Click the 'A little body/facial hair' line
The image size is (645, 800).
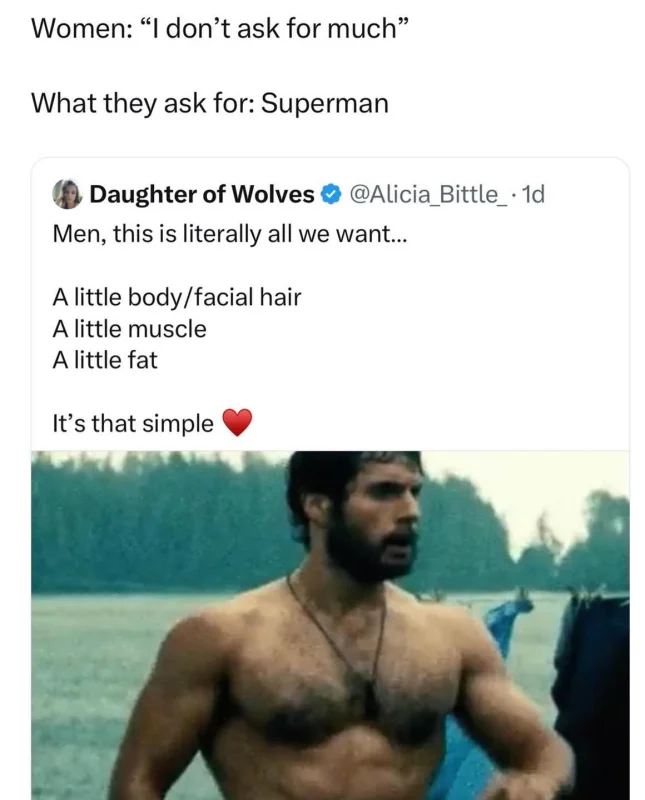(177, 297)
